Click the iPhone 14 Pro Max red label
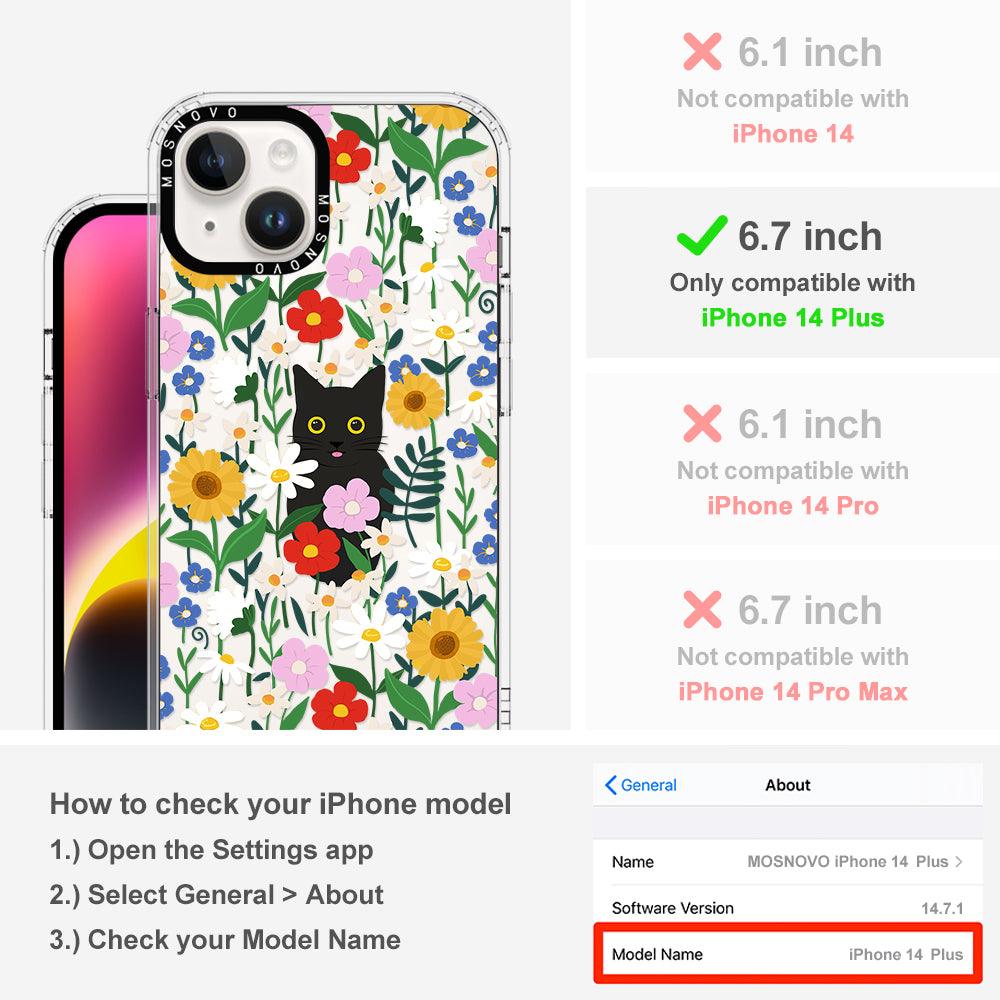This screenshot has height=1000, width=1000. point(793,691)
